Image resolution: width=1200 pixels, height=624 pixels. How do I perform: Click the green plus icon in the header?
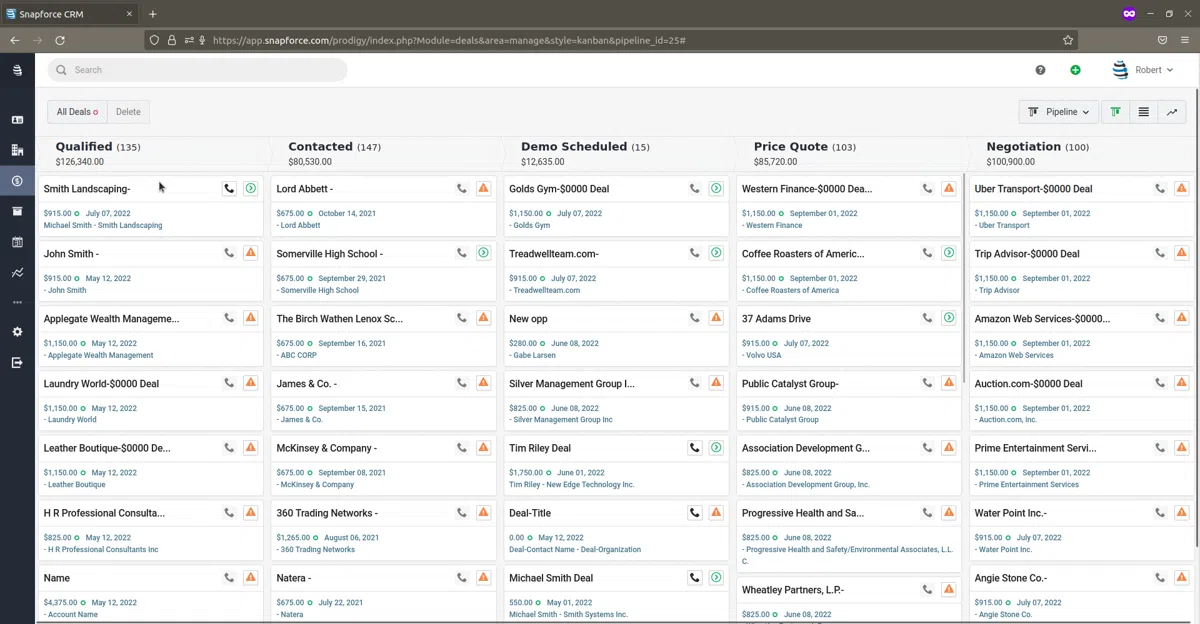coord(1075,70)
